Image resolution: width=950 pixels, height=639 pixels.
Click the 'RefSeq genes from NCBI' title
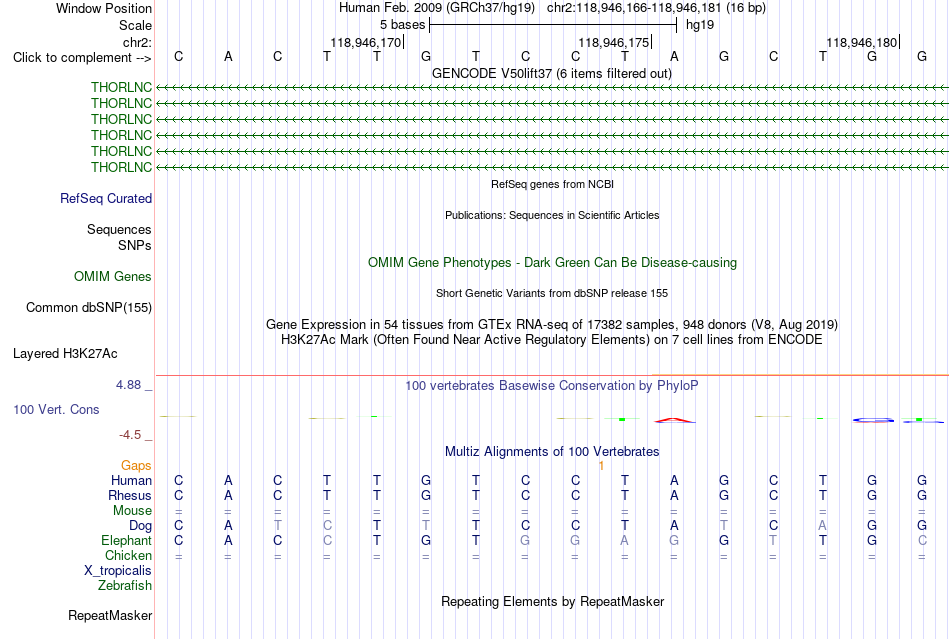(552, 184)
